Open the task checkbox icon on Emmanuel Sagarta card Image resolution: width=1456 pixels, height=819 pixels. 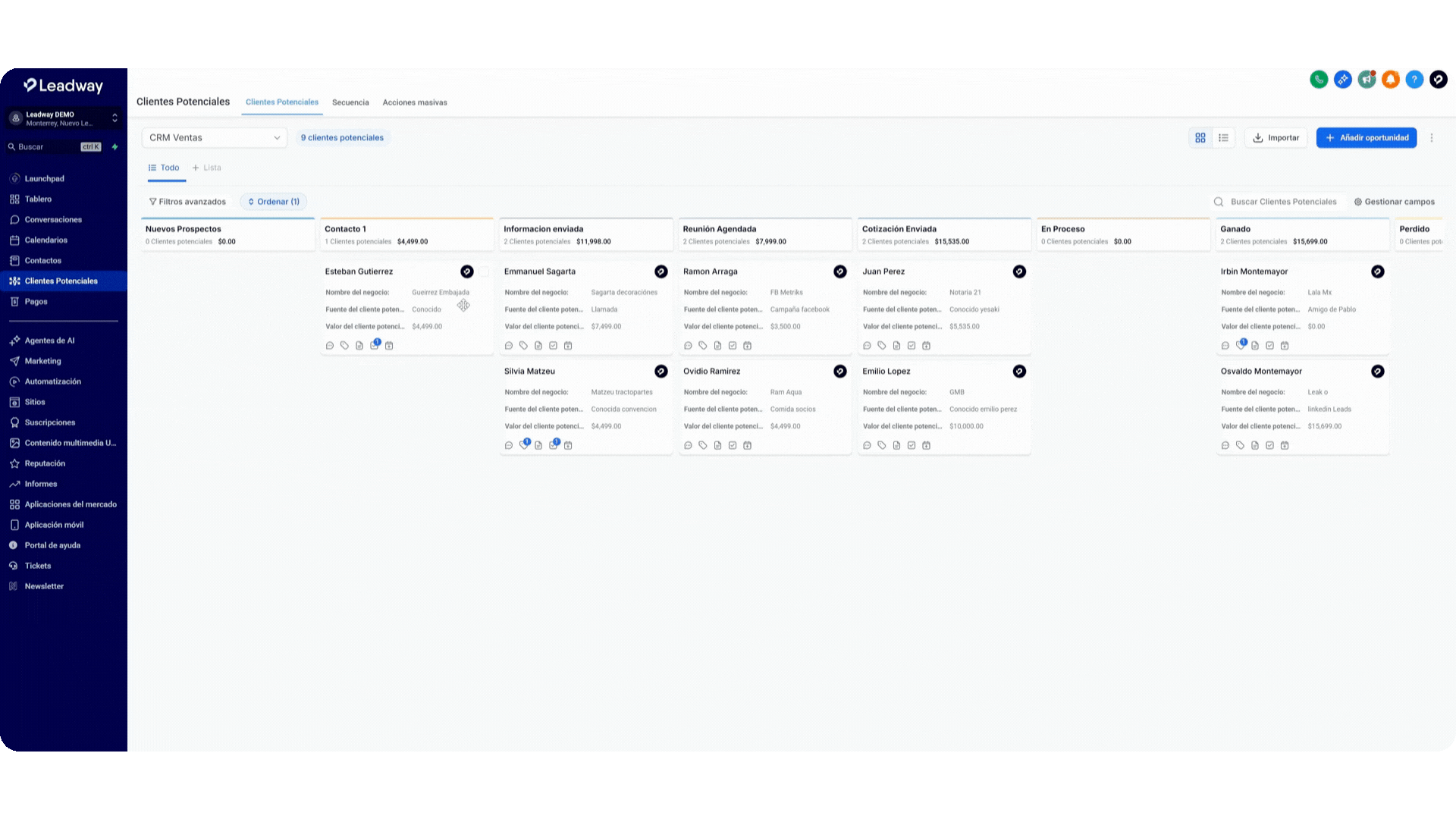[554, 346]
